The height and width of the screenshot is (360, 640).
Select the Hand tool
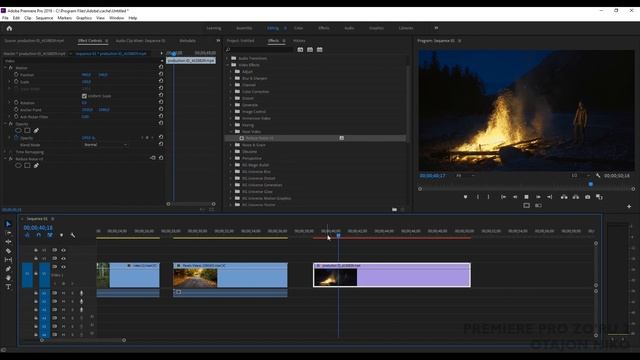pyautogui.click(x=8, y=278)
